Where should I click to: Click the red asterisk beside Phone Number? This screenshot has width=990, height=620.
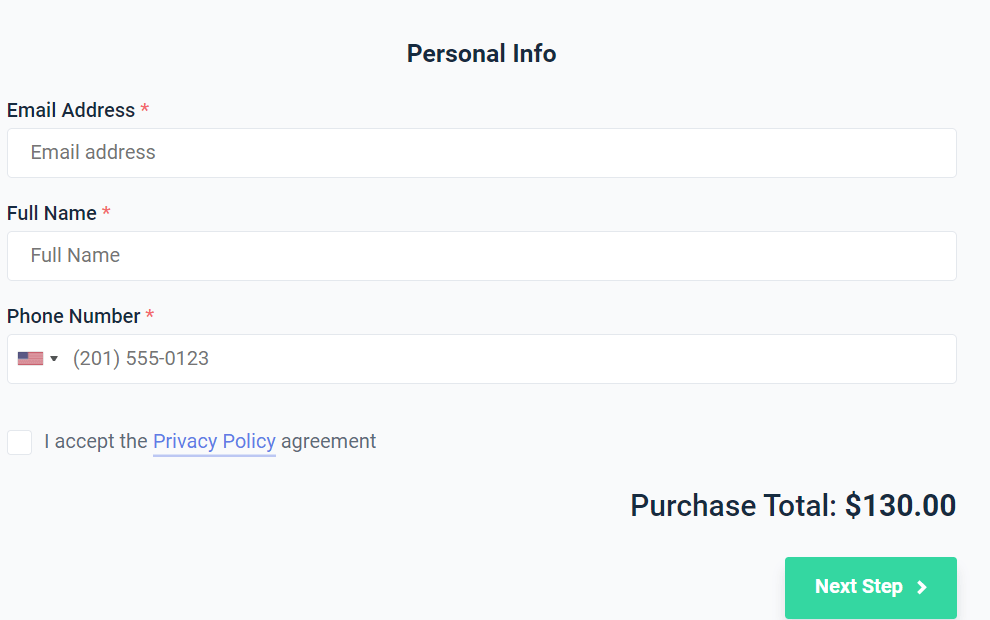pos(150,314)
